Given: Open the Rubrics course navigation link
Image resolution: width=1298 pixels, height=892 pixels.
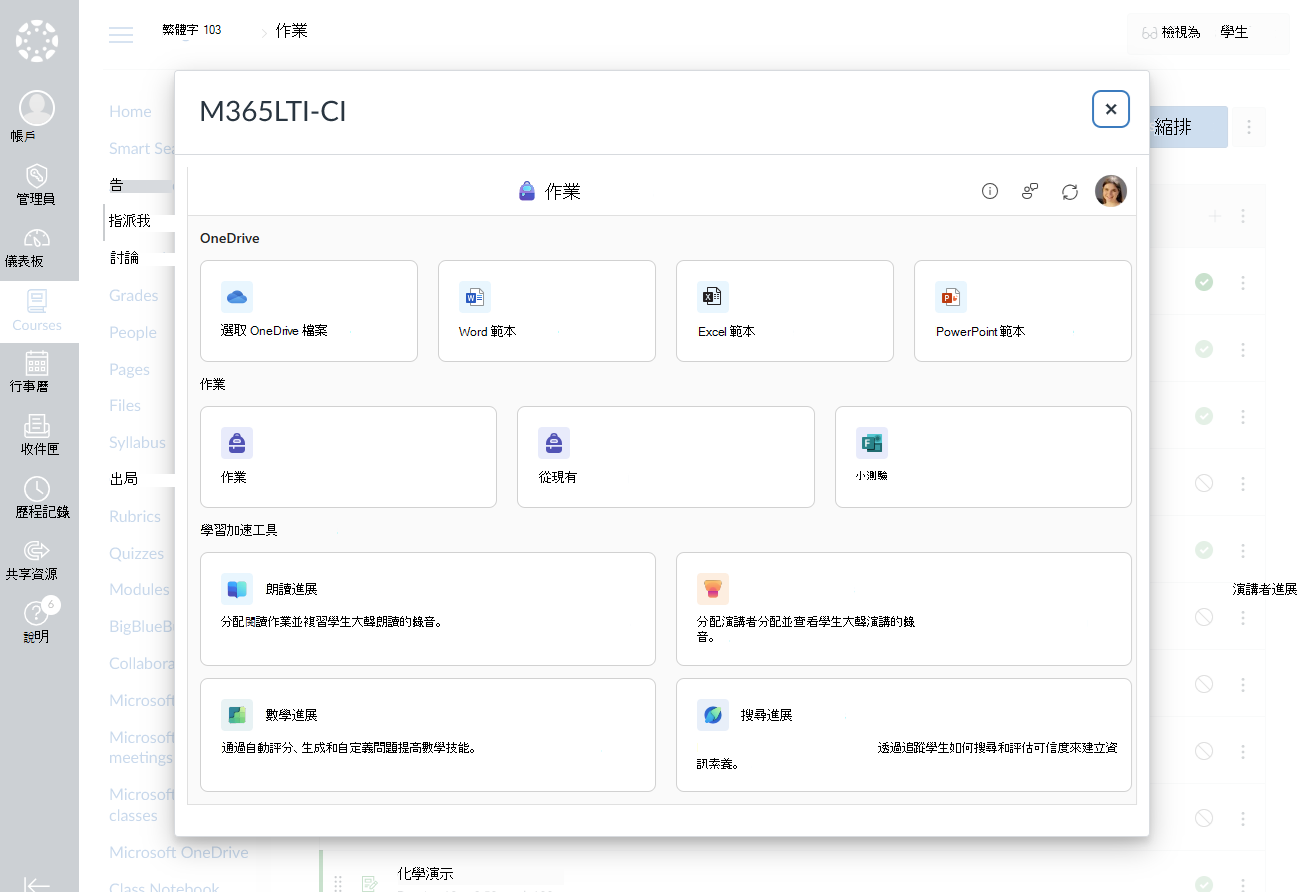Looking at the screenshot, I should click(135, 516).
